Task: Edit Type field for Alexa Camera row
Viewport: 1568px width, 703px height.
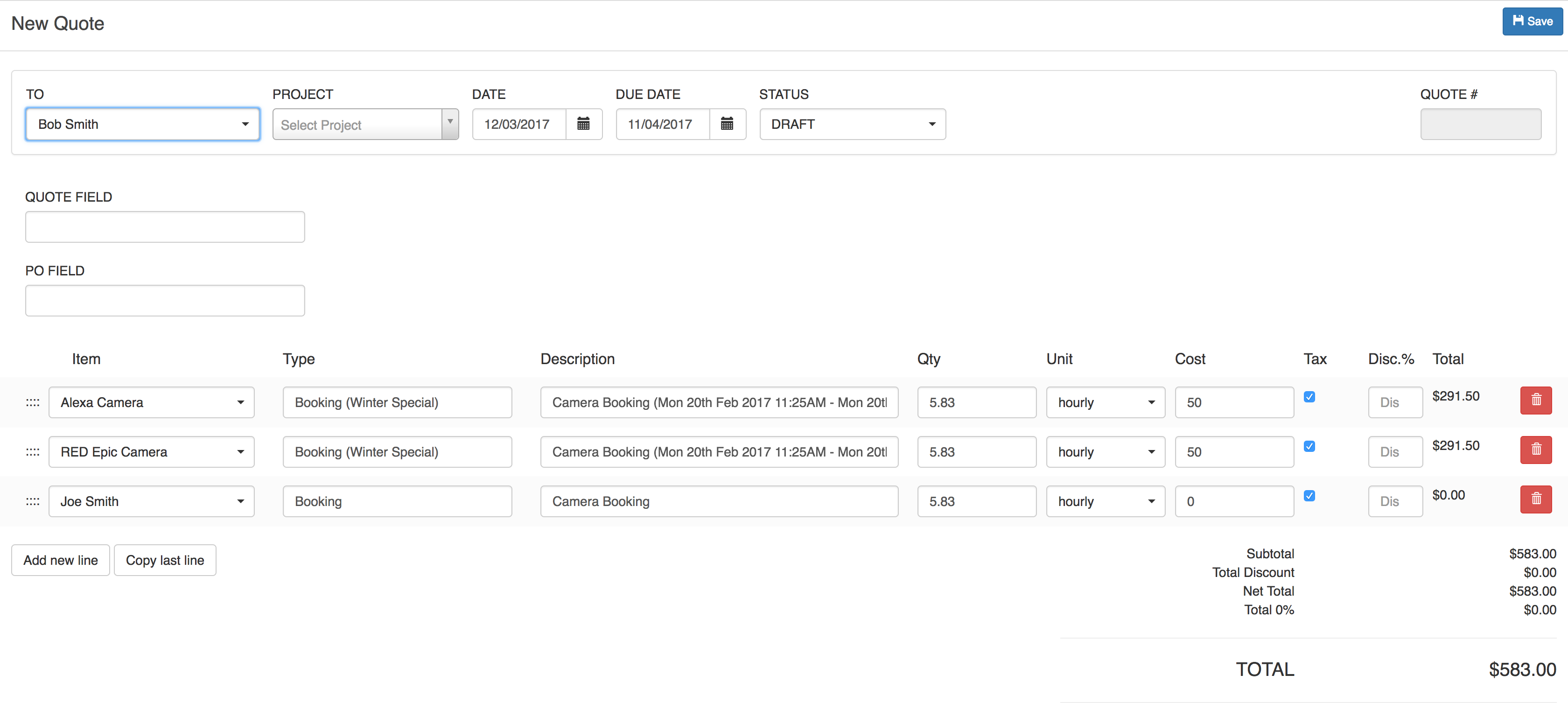Action: pos(398,402)
